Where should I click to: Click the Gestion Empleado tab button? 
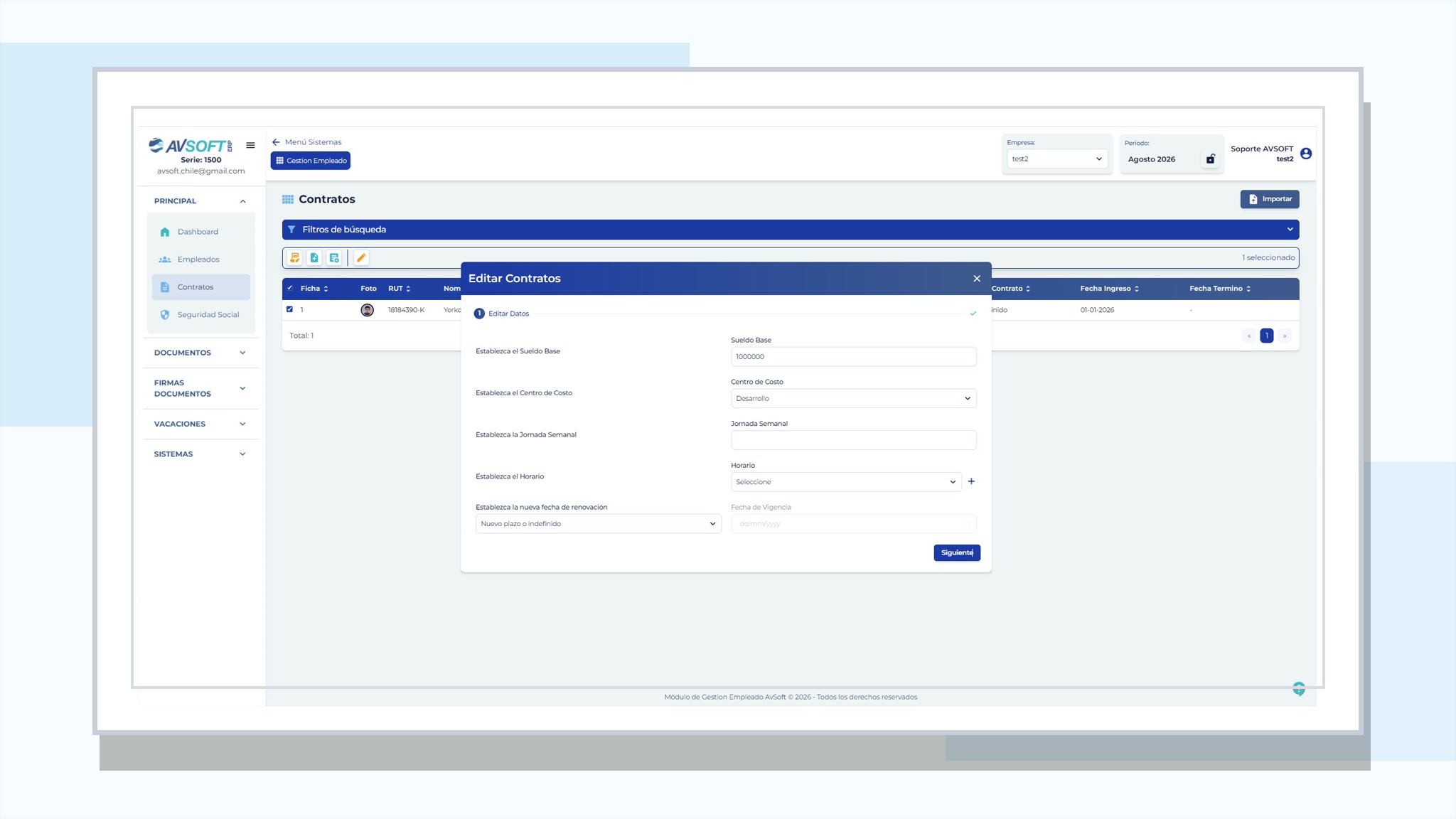point(311,161)
